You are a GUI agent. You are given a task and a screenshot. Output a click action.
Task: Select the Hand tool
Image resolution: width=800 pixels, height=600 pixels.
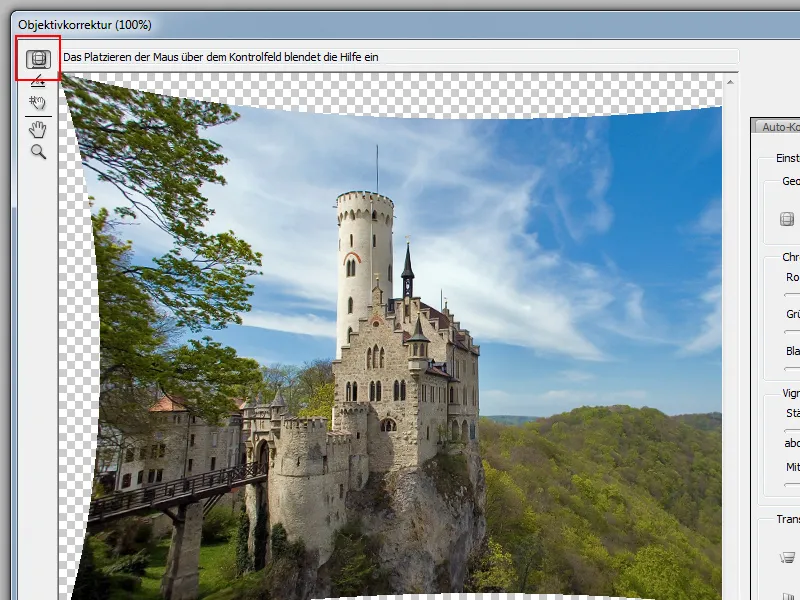coord(37,130)
